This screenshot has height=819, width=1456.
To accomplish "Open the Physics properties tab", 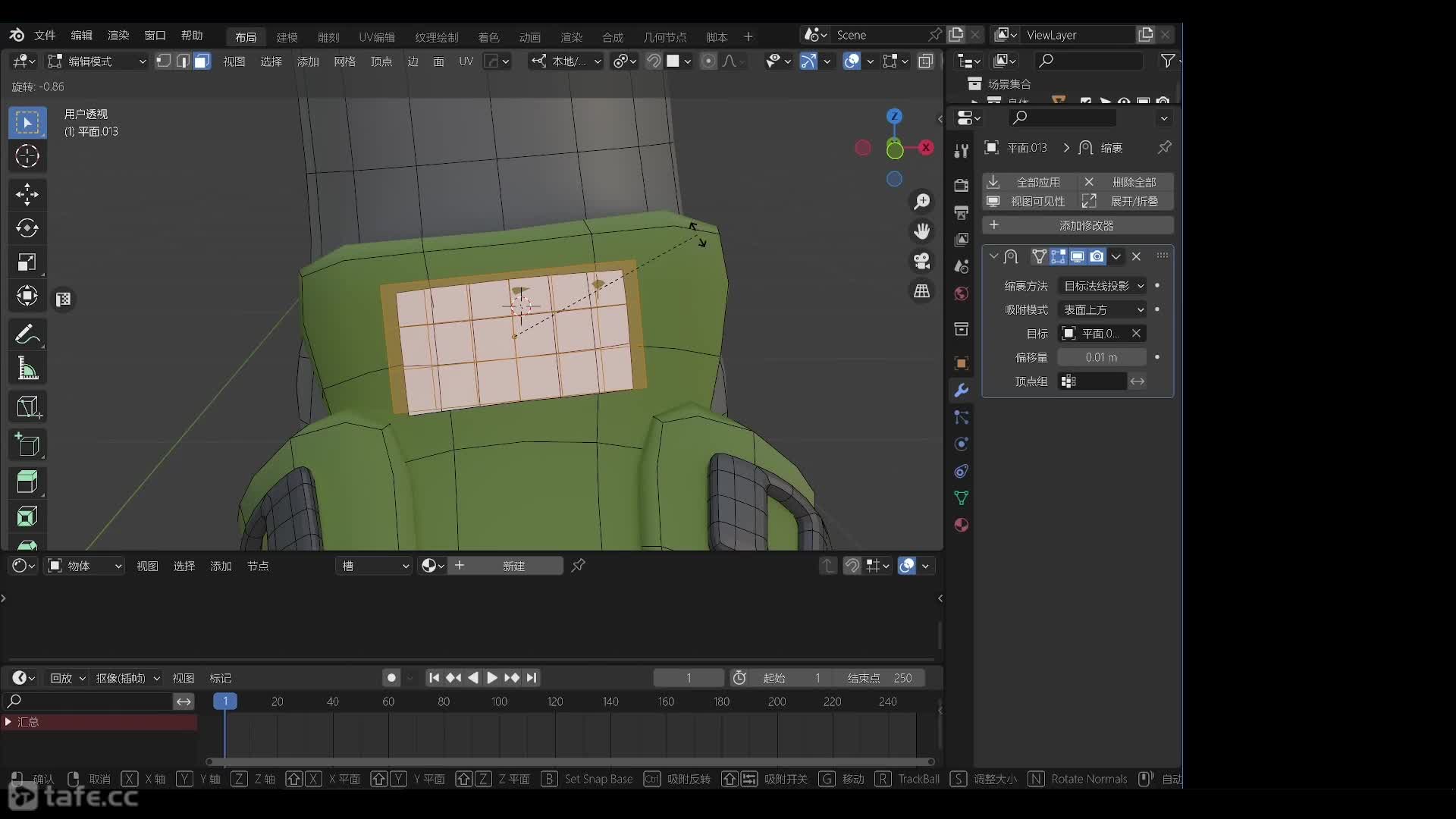I will (x=961, y=444).
